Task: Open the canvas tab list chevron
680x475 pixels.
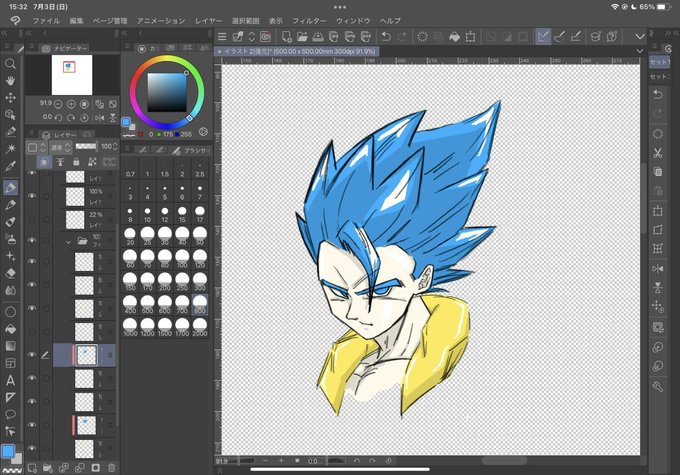Action: coord(640,51)
